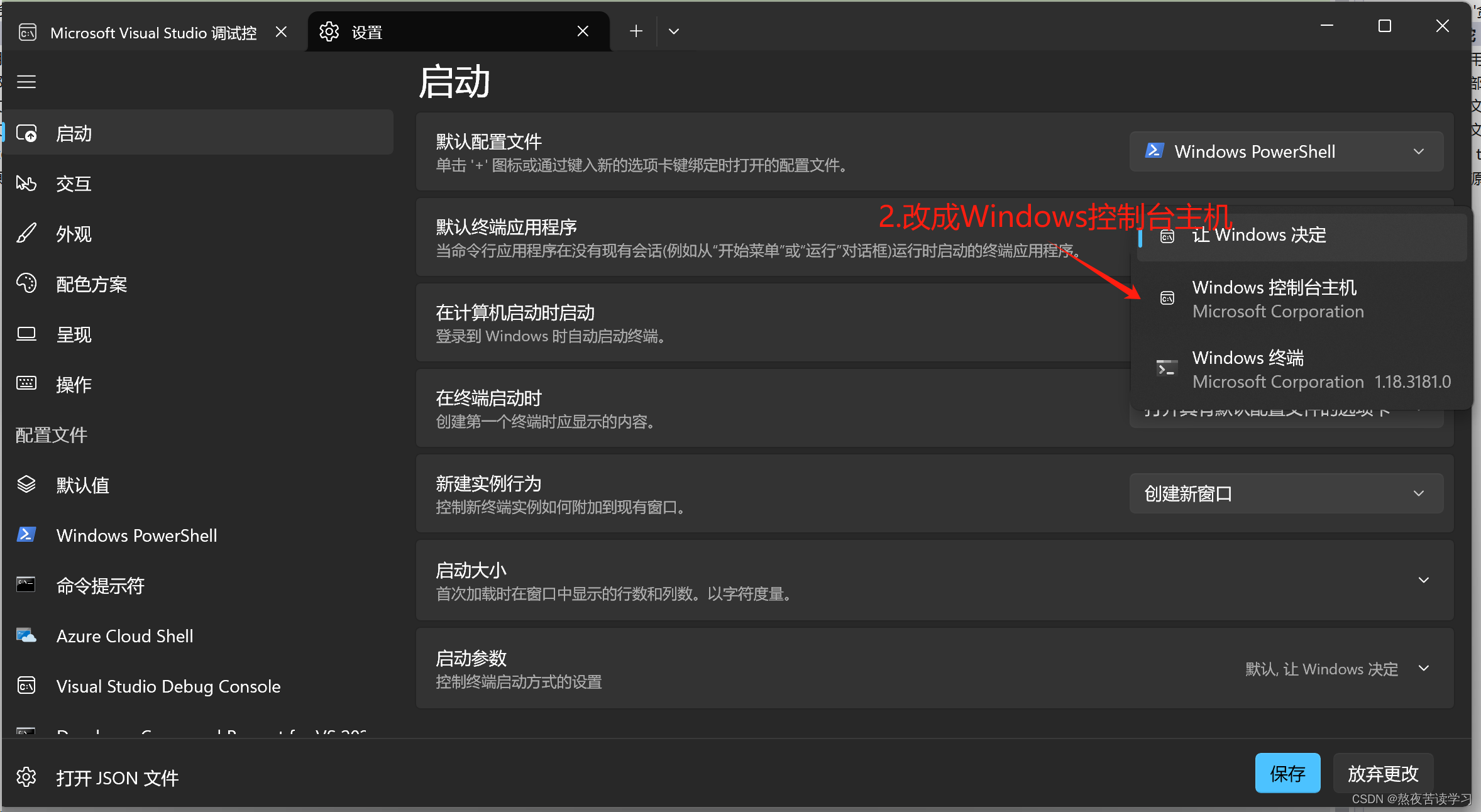Click the 外观 paintbrush icon
This screenshot has width=1481, height=812.
26,234
